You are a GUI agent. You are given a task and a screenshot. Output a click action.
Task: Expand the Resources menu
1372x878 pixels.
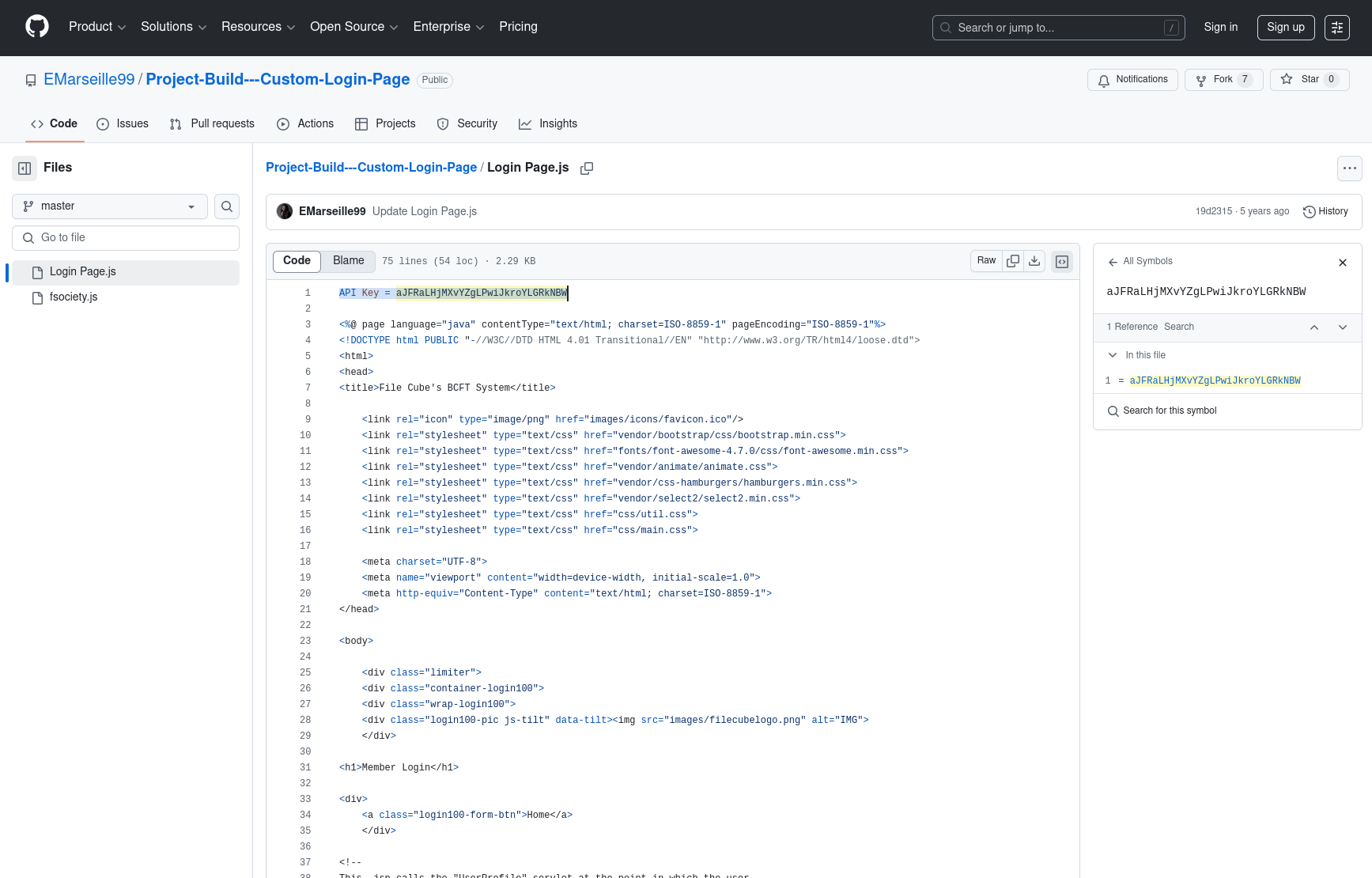point(258,27)
